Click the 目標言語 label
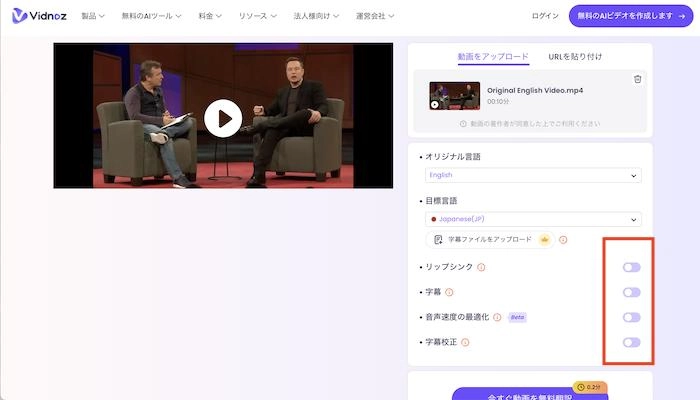Screen dimensions: 700x400 441,201
